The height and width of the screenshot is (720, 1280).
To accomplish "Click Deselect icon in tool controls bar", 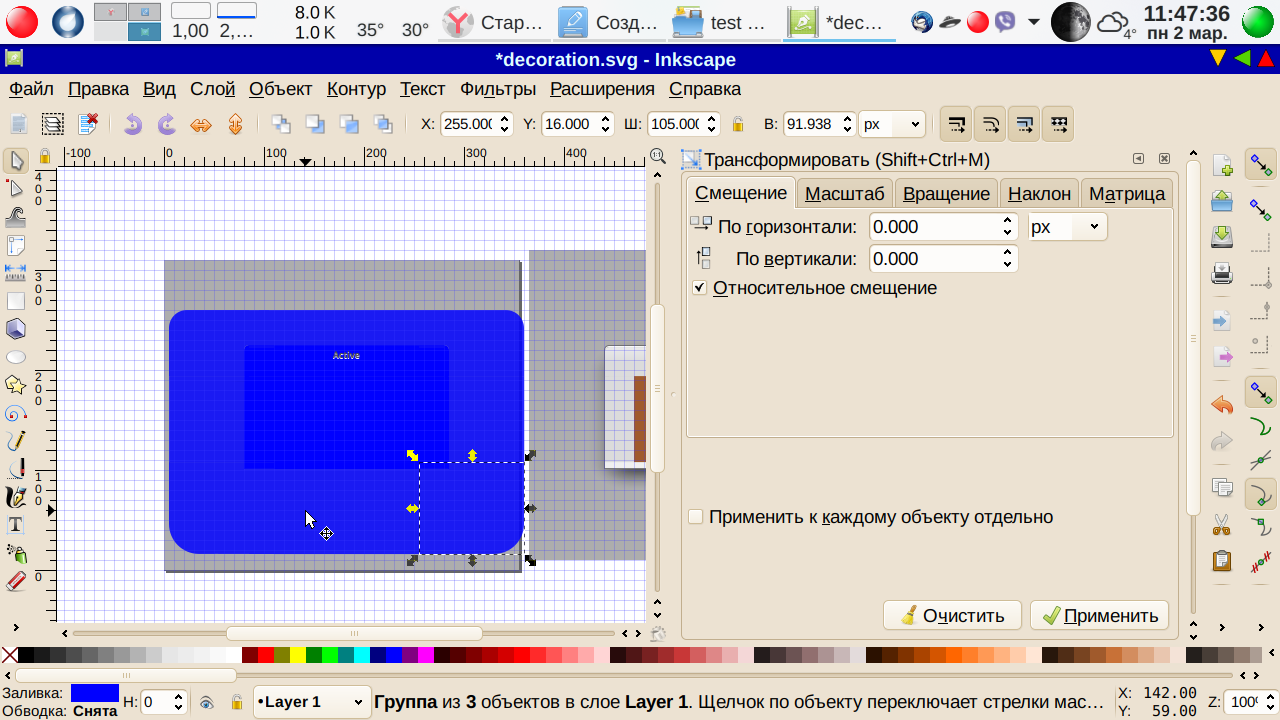I will [x=88, y=124].
